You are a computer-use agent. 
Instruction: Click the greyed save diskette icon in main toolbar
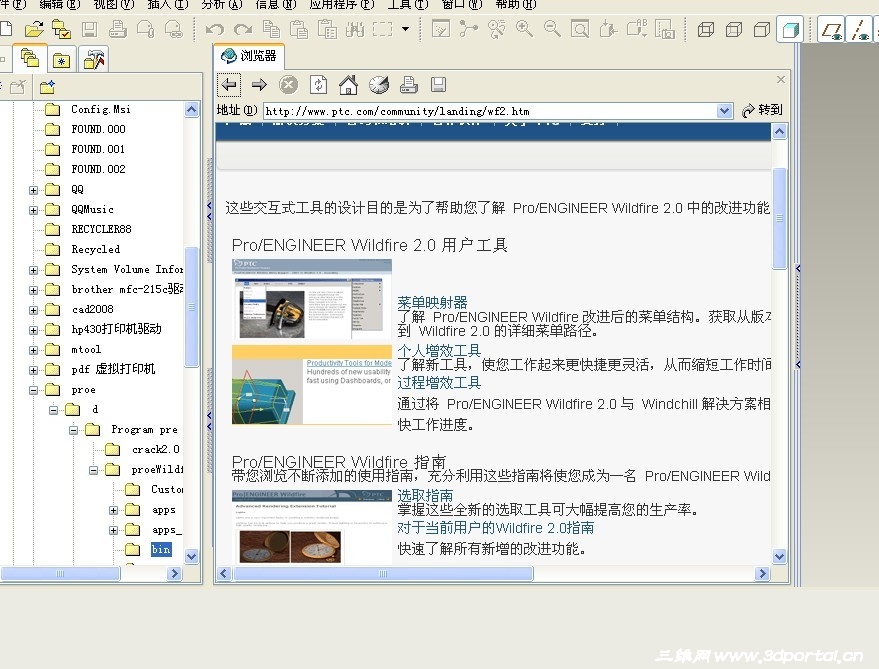coord(90,29)
